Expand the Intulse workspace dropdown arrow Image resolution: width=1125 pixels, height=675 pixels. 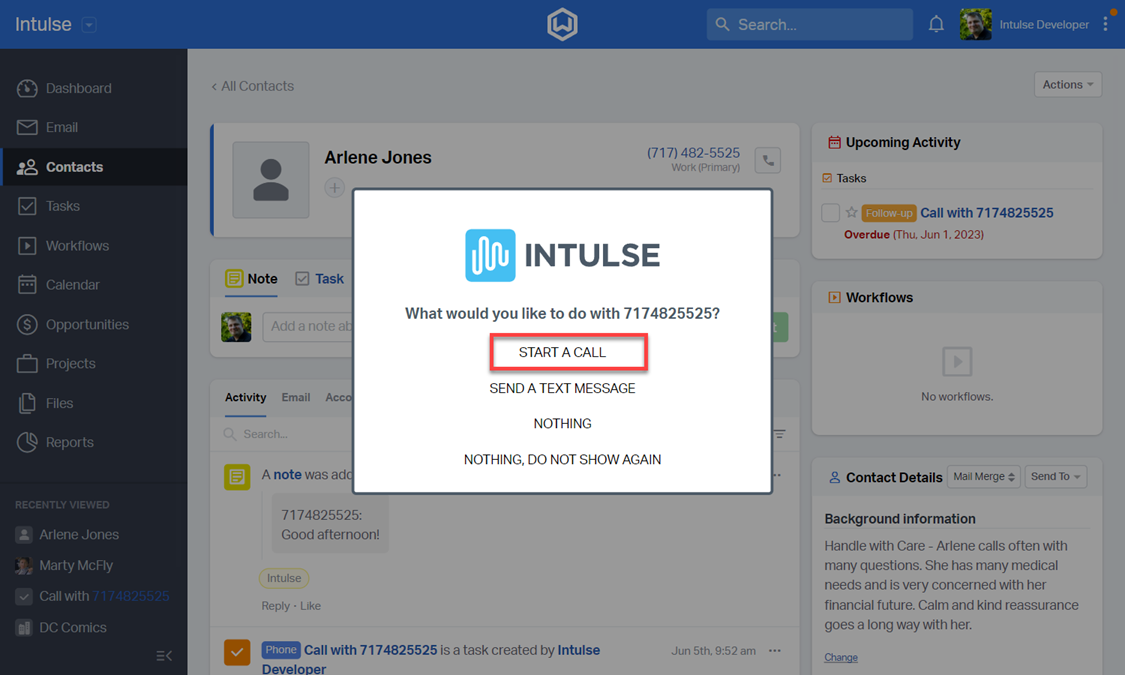89,25
